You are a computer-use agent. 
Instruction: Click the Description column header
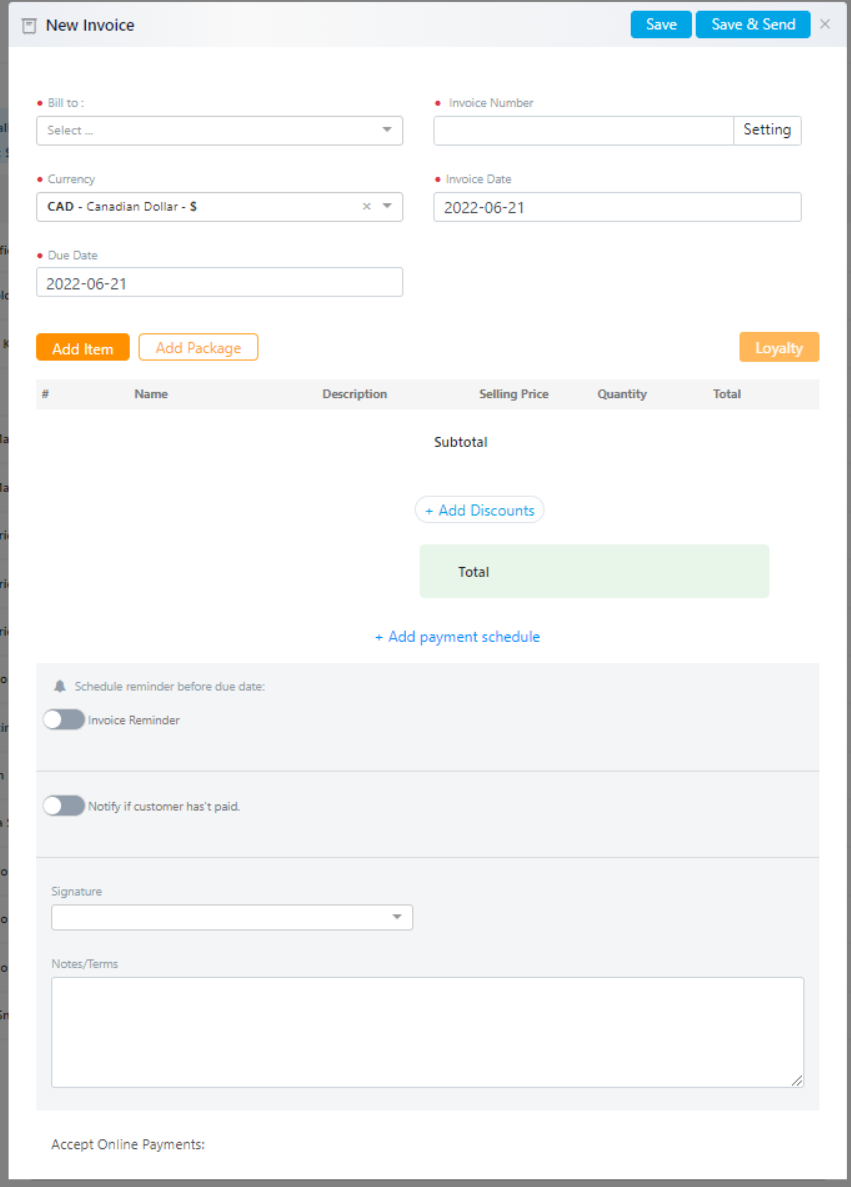click(354, 394)
